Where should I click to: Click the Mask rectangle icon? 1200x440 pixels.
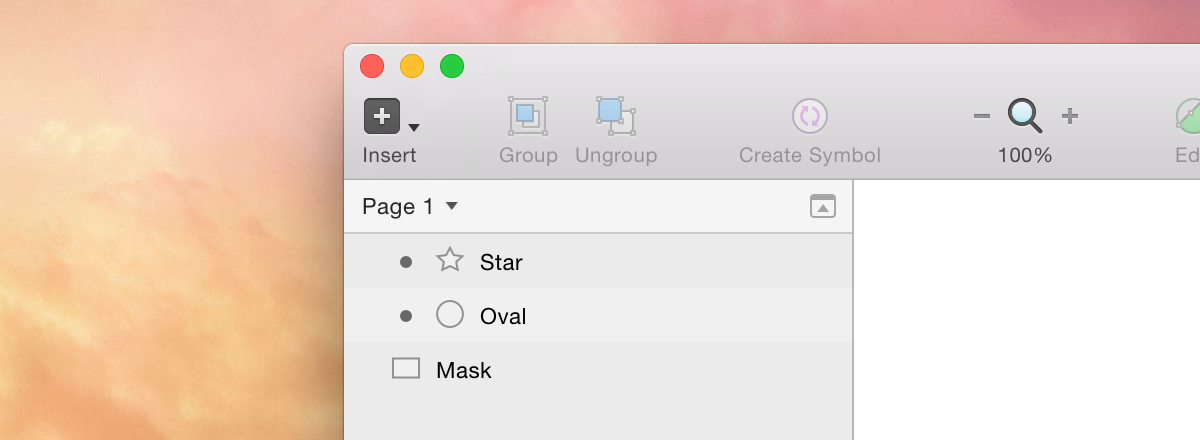coord(406,368)
